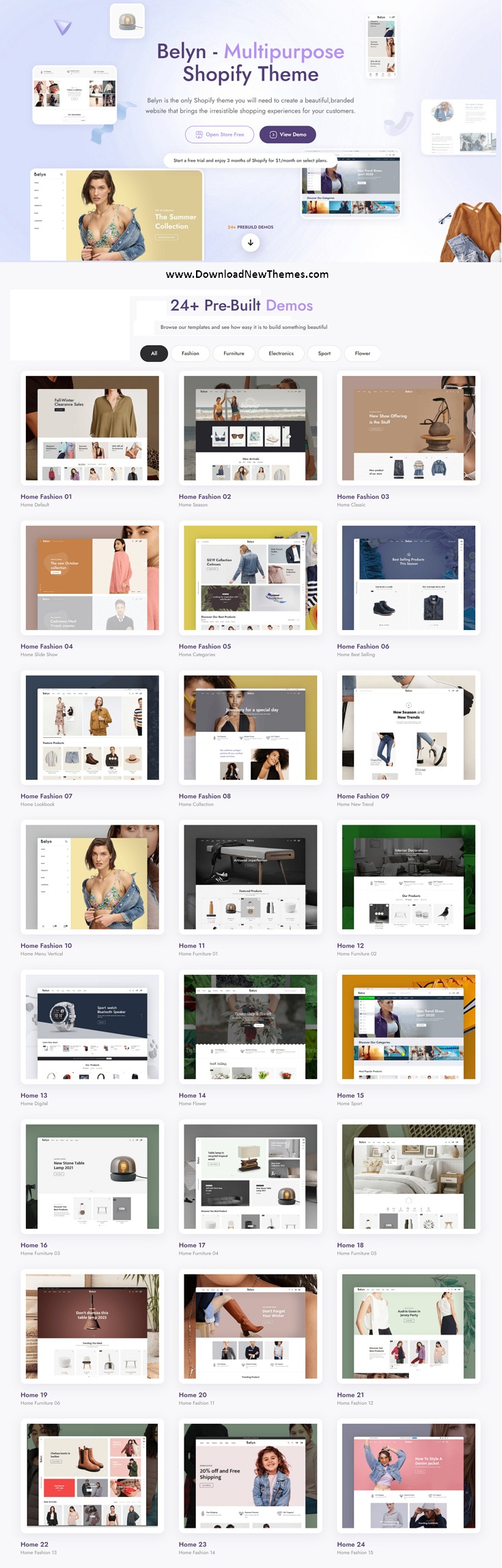The height and width of the screenshot is (1568, 502).
Task: Click the Home 14 title link
Action: [x=193, y=1096]
